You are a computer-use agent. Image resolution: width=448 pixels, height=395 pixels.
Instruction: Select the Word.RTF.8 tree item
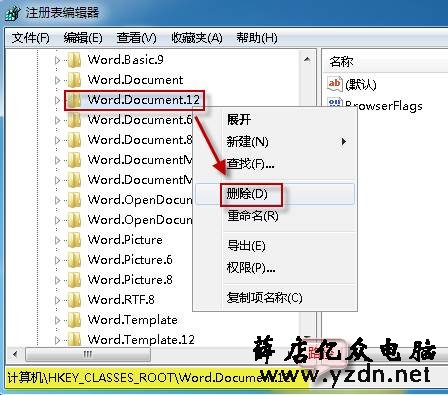[121, 300]
